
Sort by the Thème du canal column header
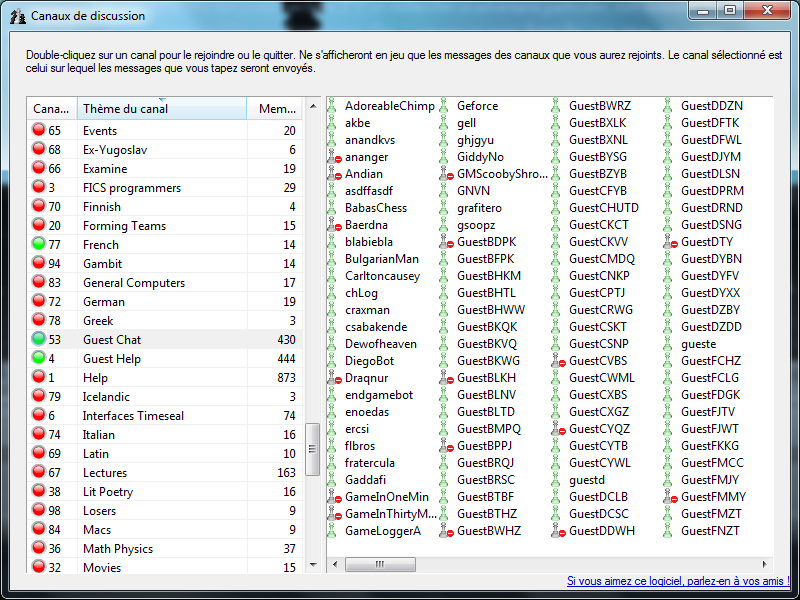coord(160,109)
